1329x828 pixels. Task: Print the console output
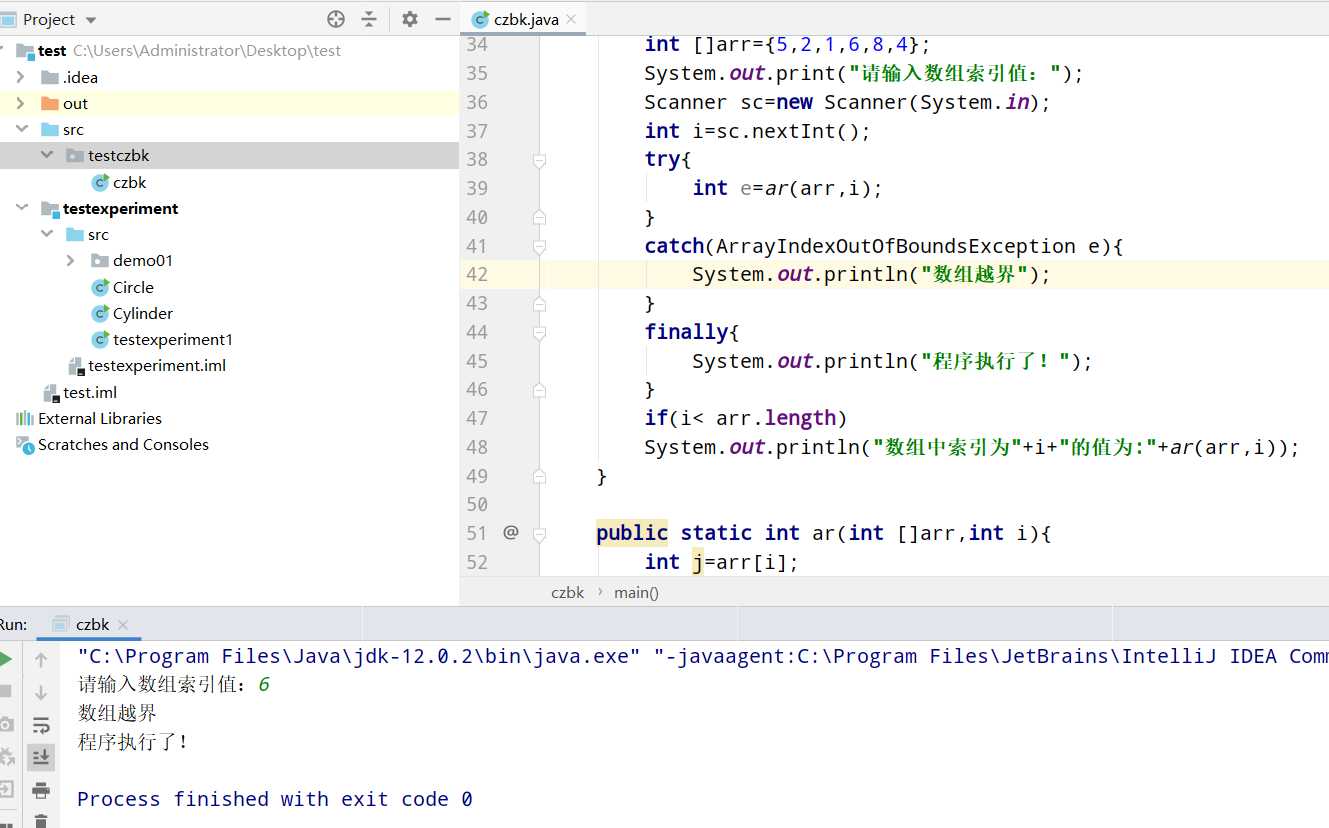tap(41, 790)
